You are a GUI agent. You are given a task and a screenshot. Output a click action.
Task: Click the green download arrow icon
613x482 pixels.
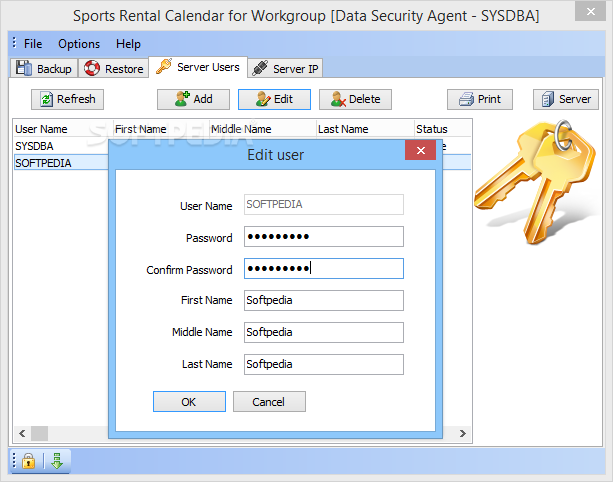coord(57,461)
